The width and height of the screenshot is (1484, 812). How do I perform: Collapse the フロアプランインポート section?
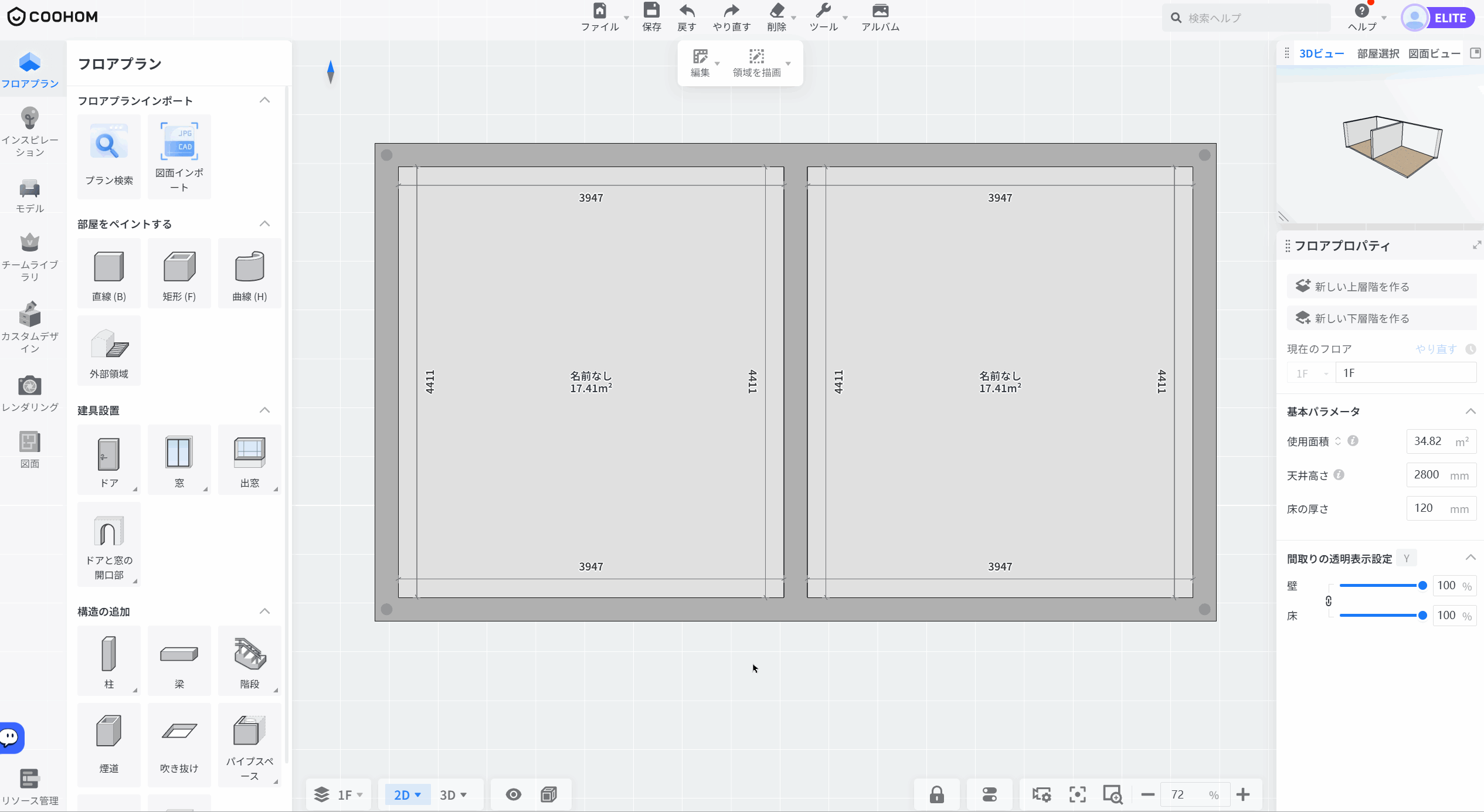point(265,100)
